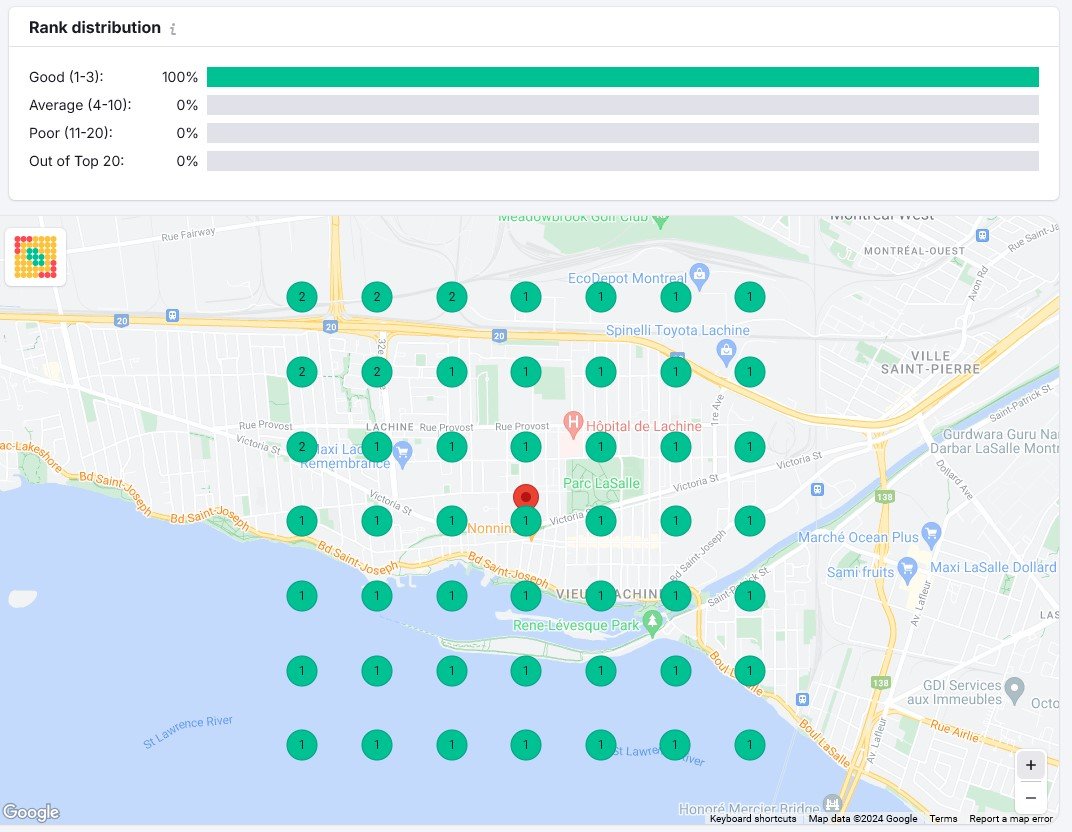1072x832 pixels.
Task: Click the Poor (11-20) grey bar
Action: (x=623, y=133)
